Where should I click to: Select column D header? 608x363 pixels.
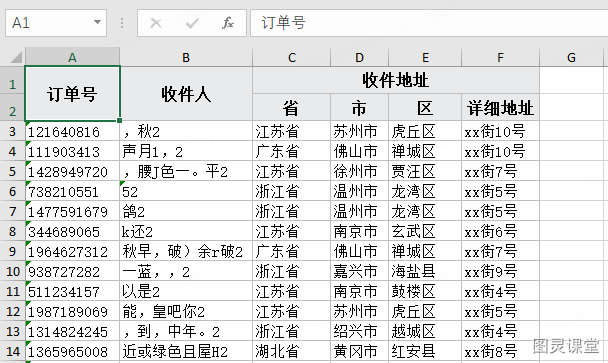(359, 57)
